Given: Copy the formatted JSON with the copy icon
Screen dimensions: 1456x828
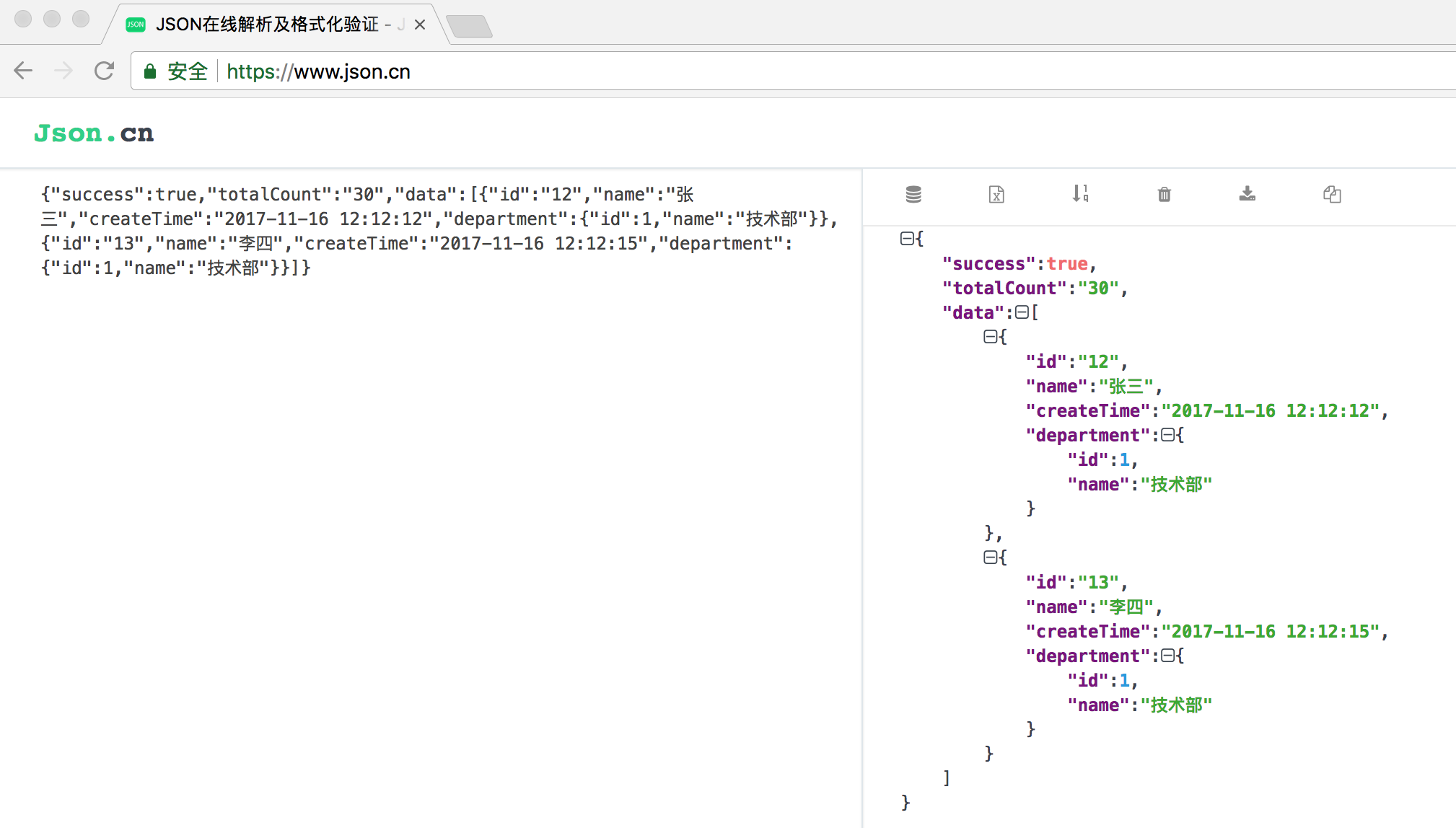Looking at the screenshot, I should (1333, 195).
